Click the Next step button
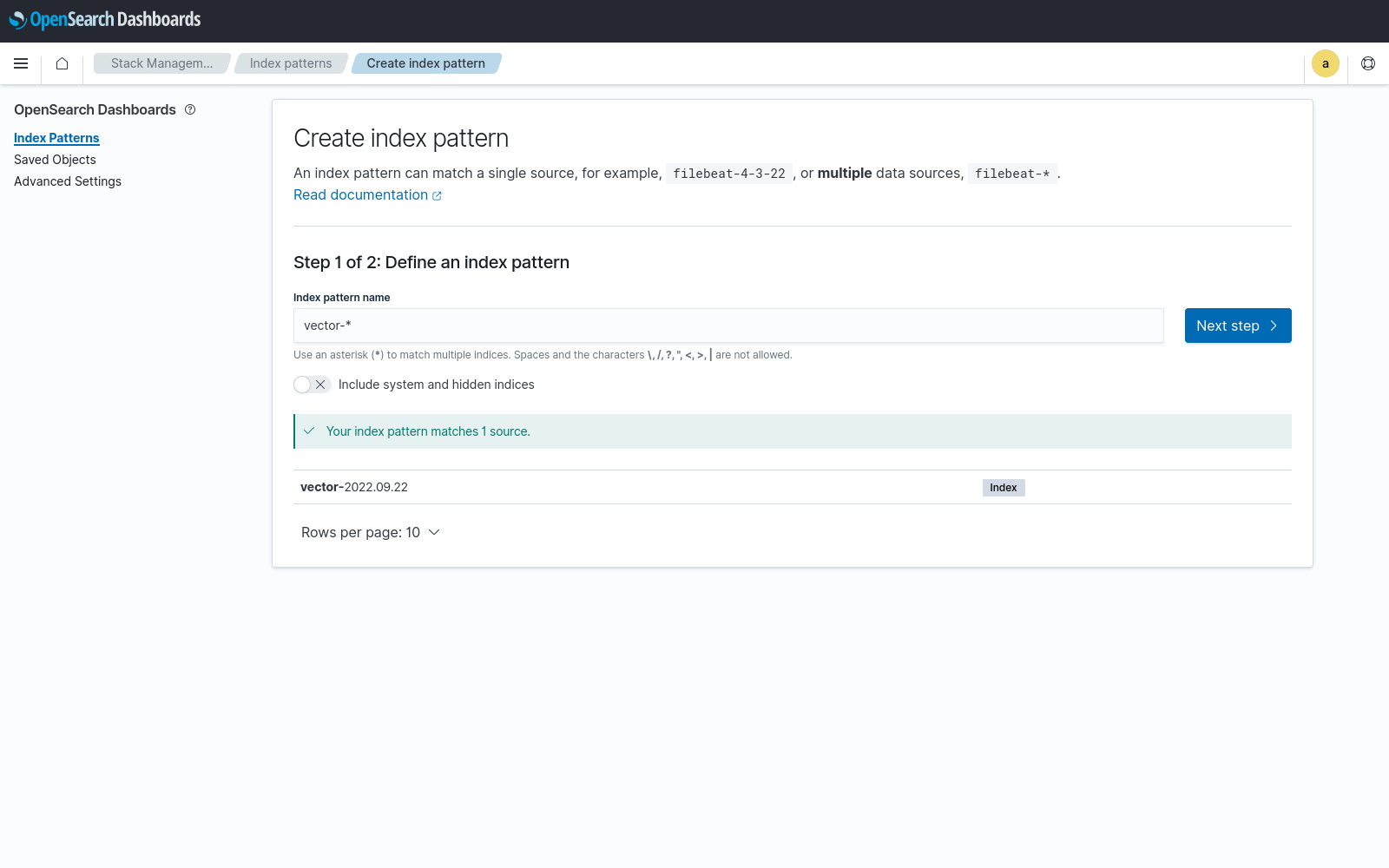This screenshot has width=1389, height=868. pyautogui.click(x=1237, y=325)
